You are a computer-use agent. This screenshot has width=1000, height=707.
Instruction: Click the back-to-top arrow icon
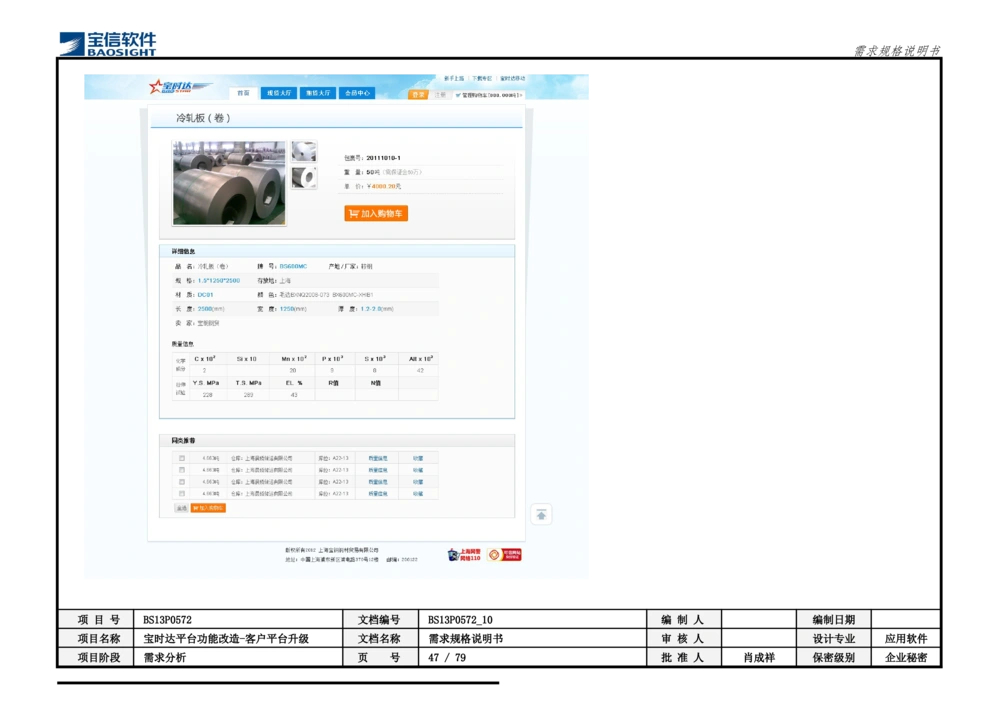pyautogui.click(x=541, y=514)
